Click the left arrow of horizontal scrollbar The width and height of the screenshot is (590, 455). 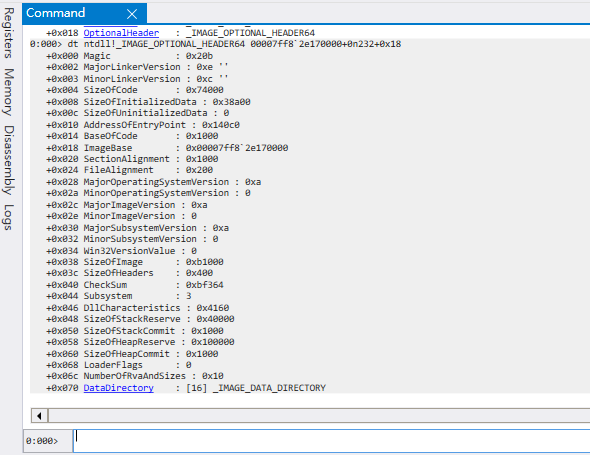[39, 416]
